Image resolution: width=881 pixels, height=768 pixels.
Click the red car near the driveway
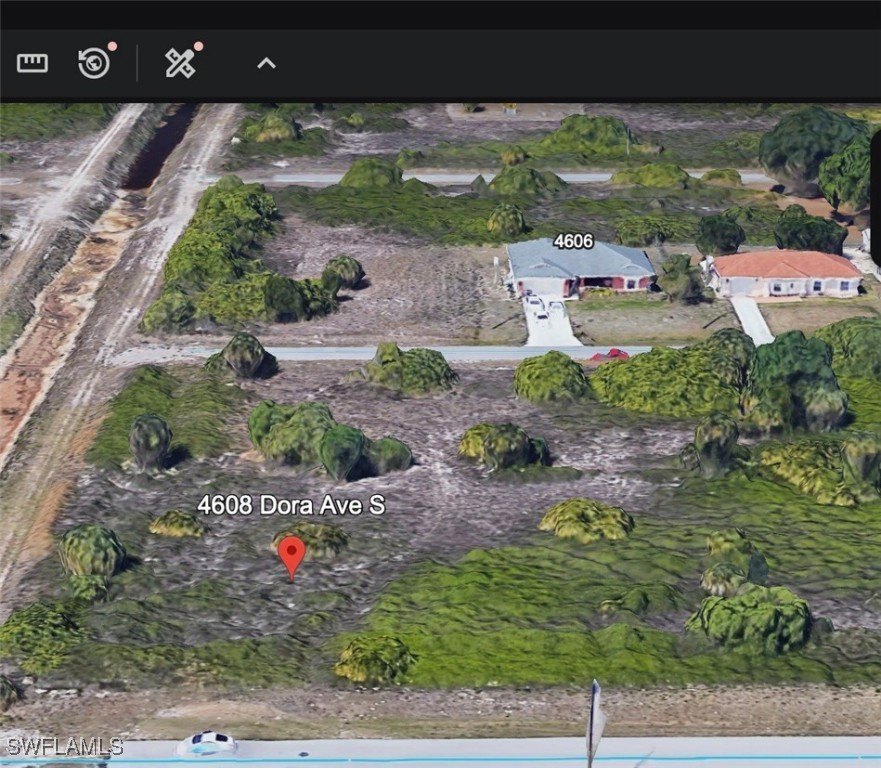pyautogui.click(x=610, y=355)
